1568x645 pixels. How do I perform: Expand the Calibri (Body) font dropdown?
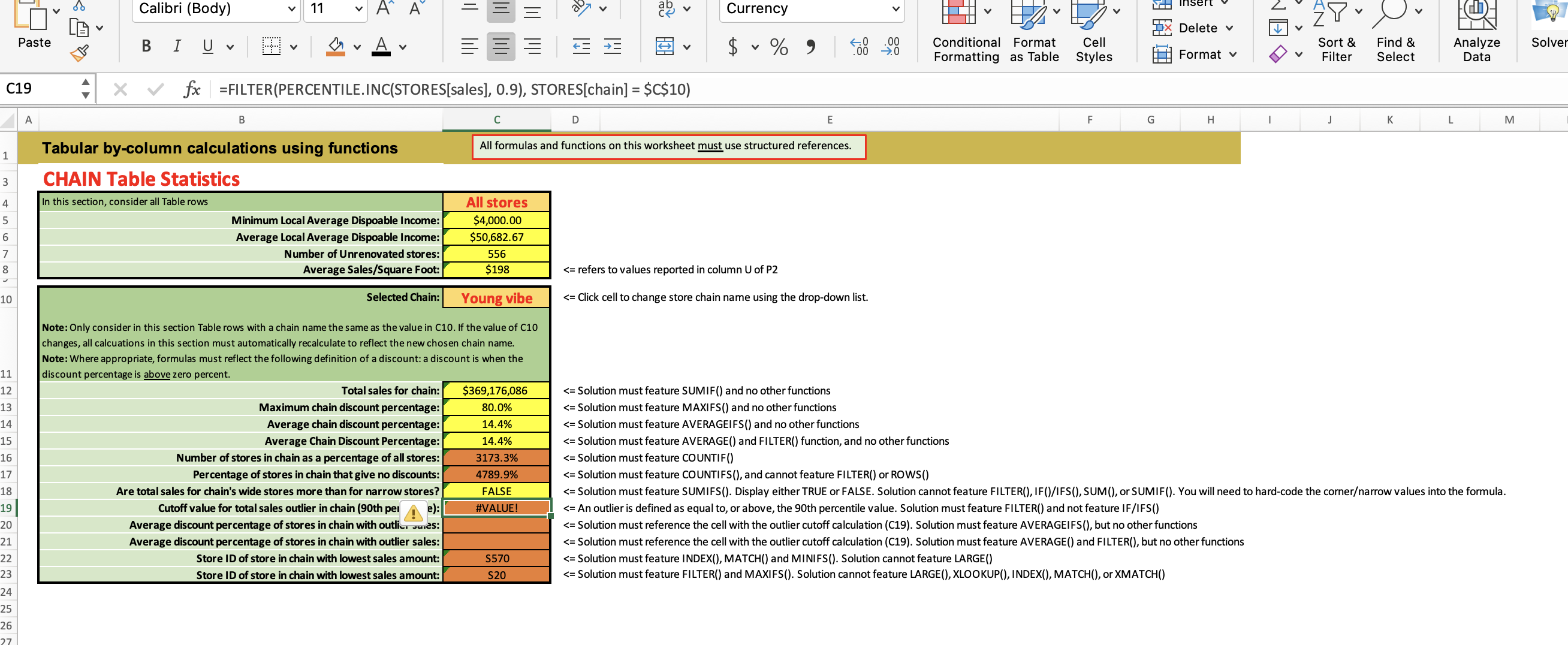291,9
